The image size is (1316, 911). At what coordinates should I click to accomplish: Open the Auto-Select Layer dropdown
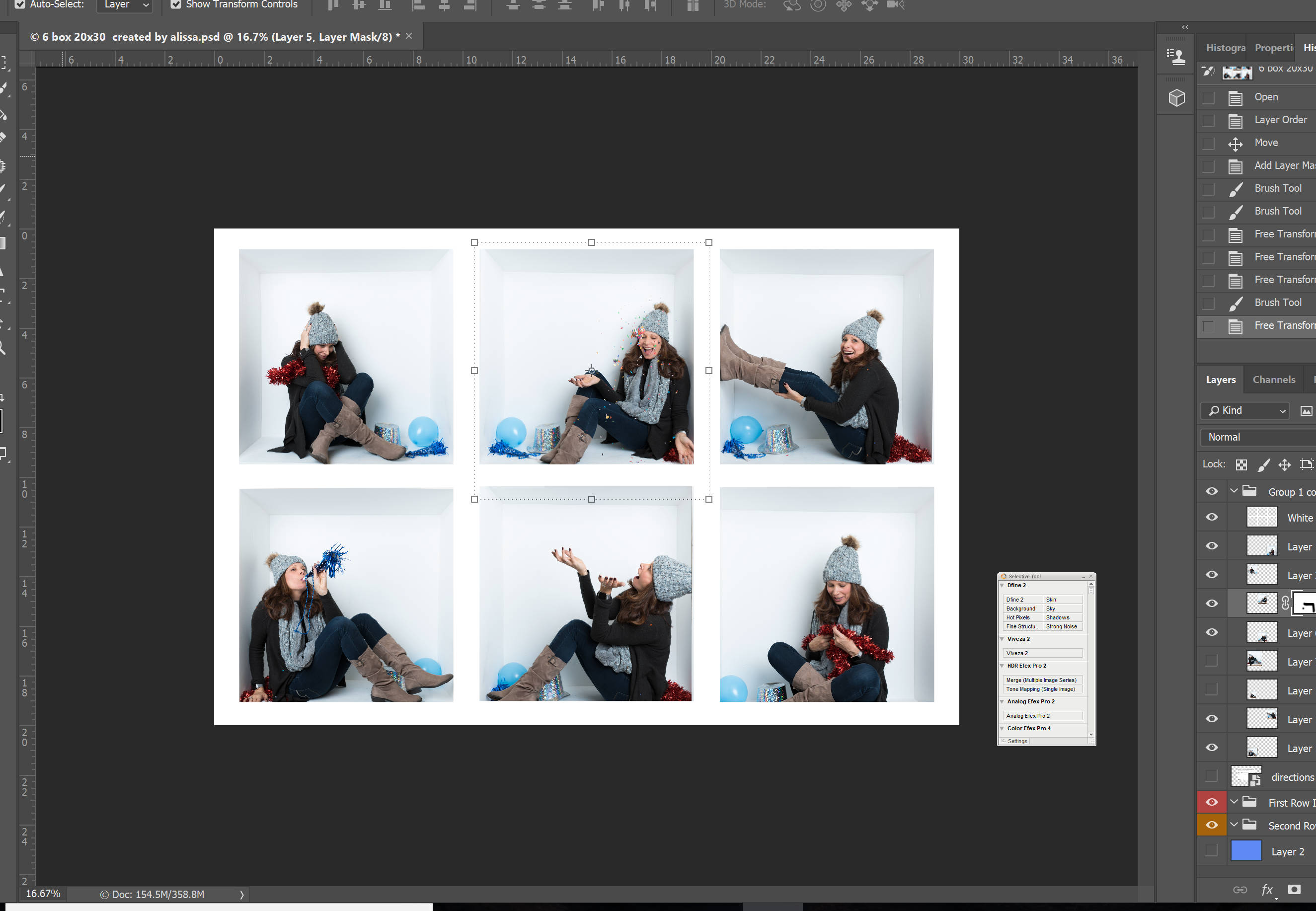click(125, 4)
